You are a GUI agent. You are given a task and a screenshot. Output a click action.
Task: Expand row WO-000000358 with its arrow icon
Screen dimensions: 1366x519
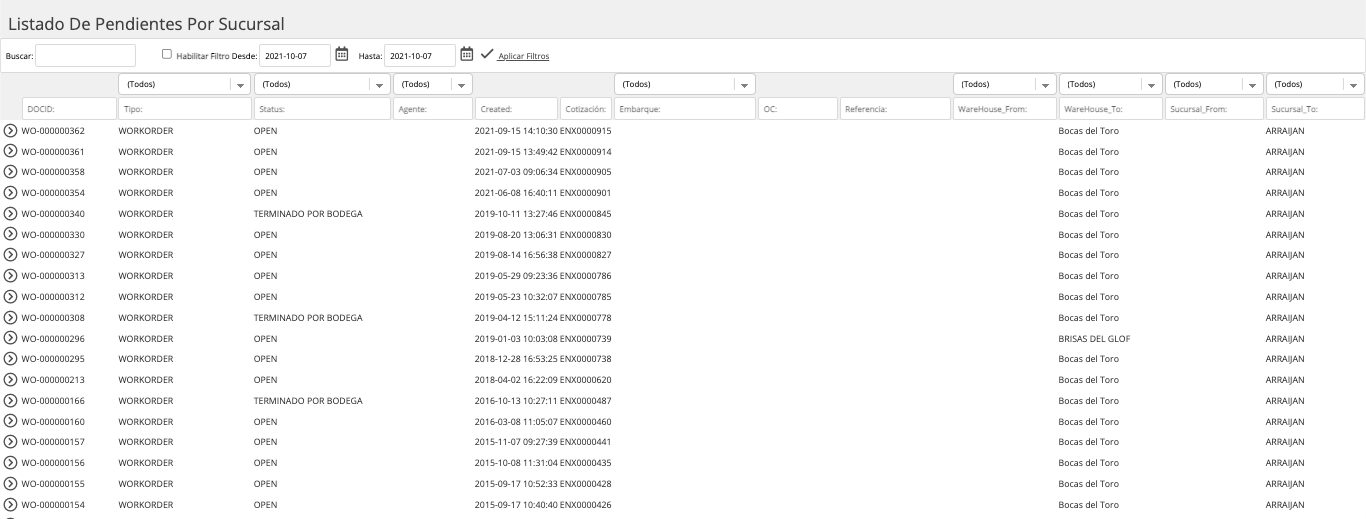(10, 172)
